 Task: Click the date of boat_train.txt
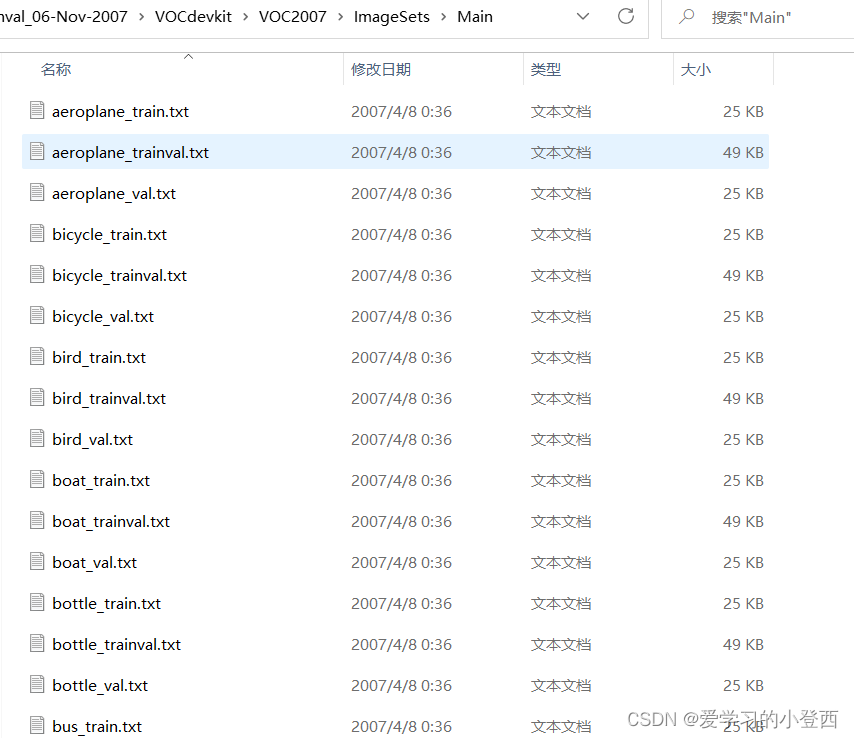401,480
